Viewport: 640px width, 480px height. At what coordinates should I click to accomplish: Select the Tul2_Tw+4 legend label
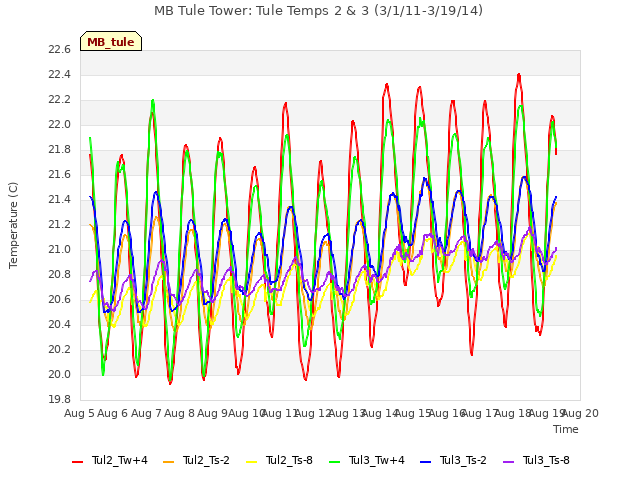click(x=120, y=460)
